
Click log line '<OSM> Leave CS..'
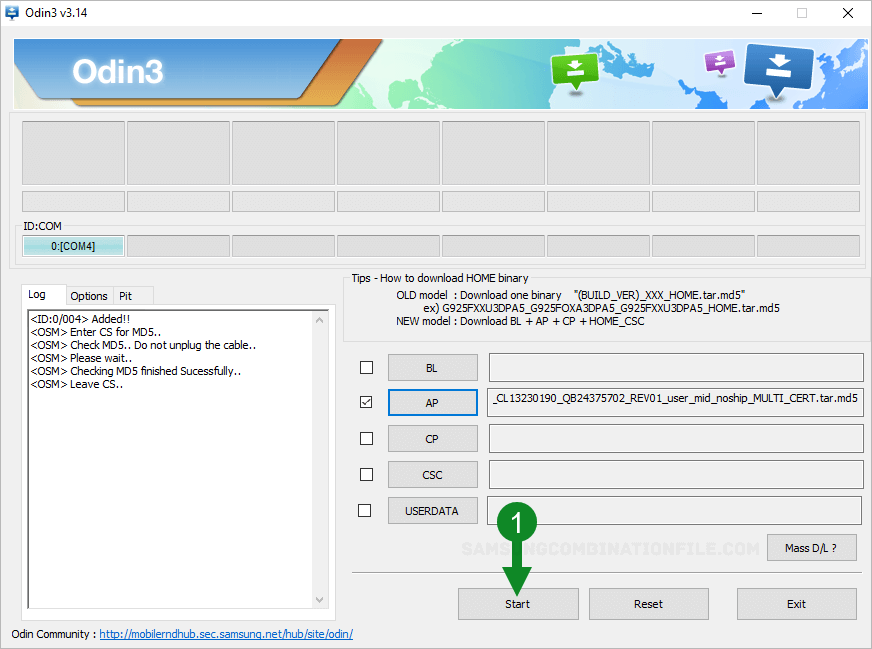pos(77,384)
